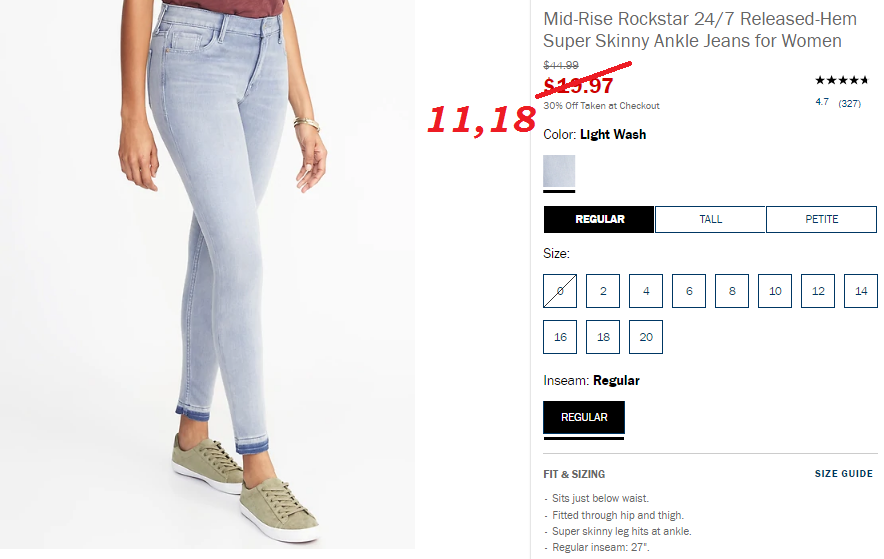
Task: Choose the REGULAR fit tab
Action: [599, 219]
